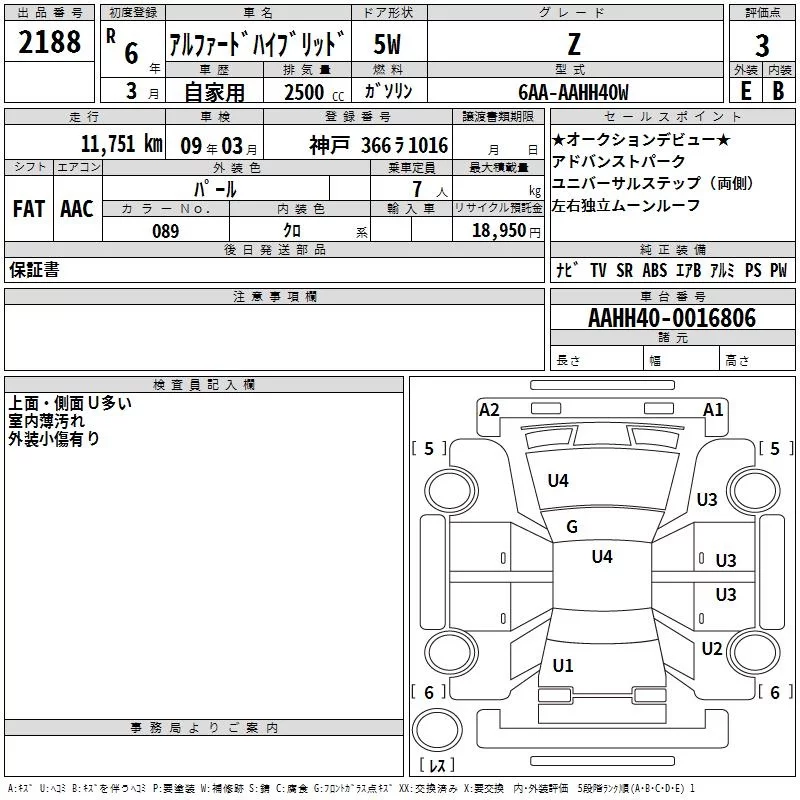Click the chassis number AAHH40-0016806

[x=672, y=318]
